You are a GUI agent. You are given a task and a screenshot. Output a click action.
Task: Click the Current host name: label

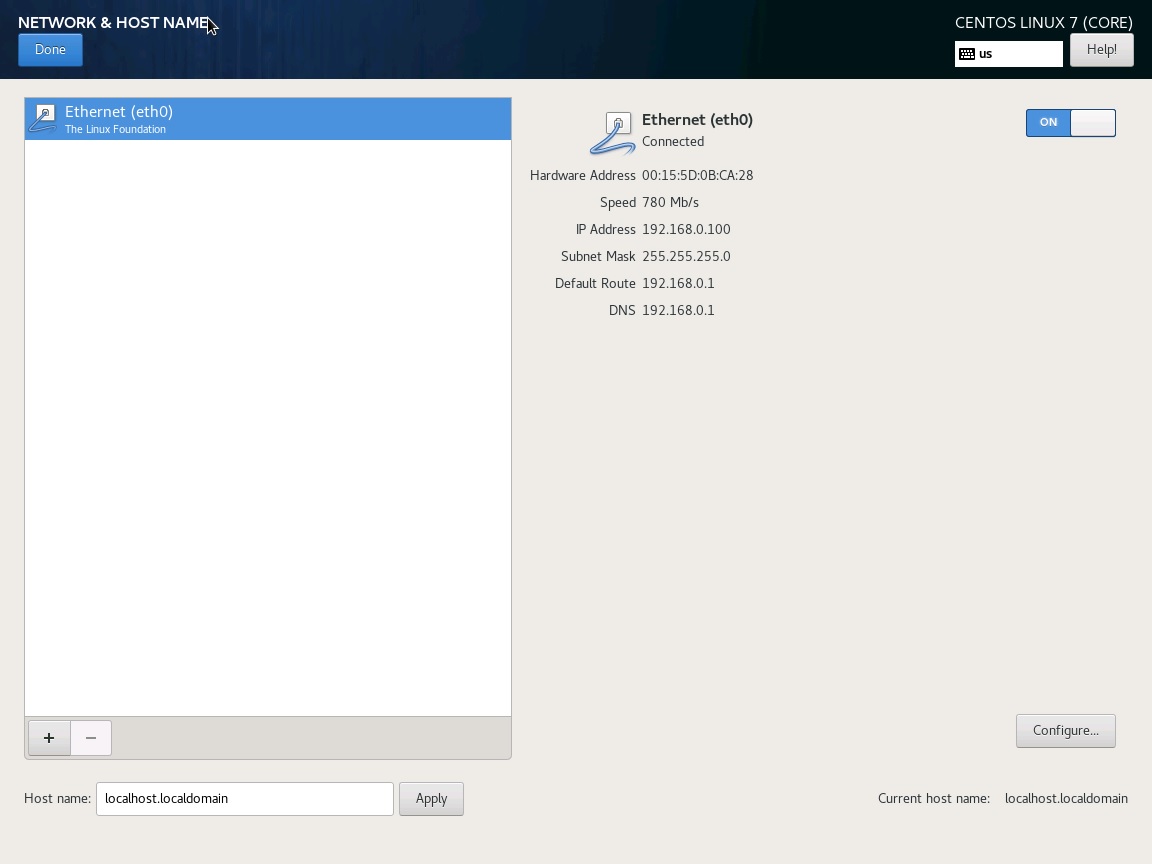tap(934, 799)
